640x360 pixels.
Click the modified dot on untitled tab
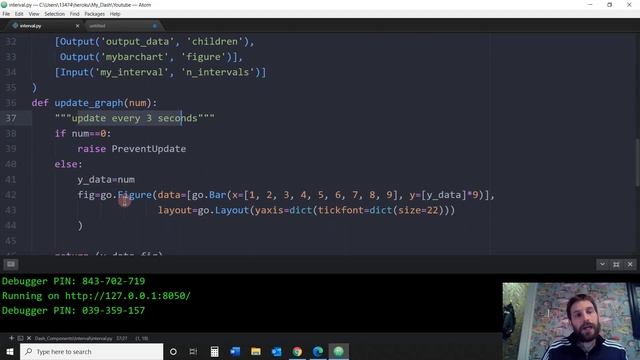[x=155, y=26]
